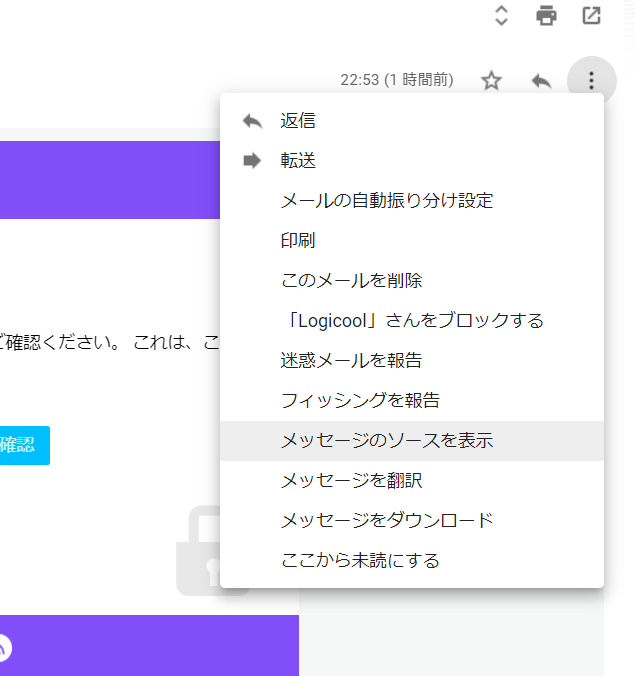Choose フィッシングを報告
The height and width of the screenshot is (676, 635).
tap(412, 401)
